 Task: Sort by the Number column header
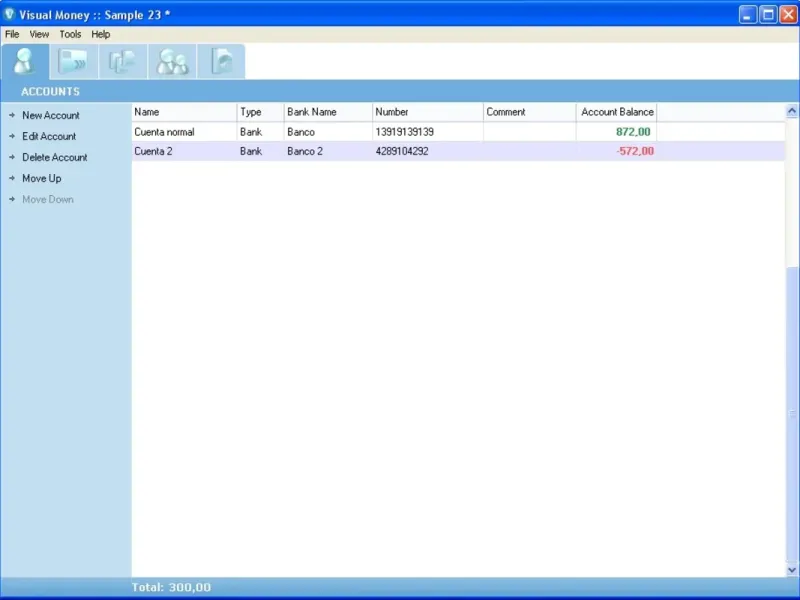click(x=428, y=112)
